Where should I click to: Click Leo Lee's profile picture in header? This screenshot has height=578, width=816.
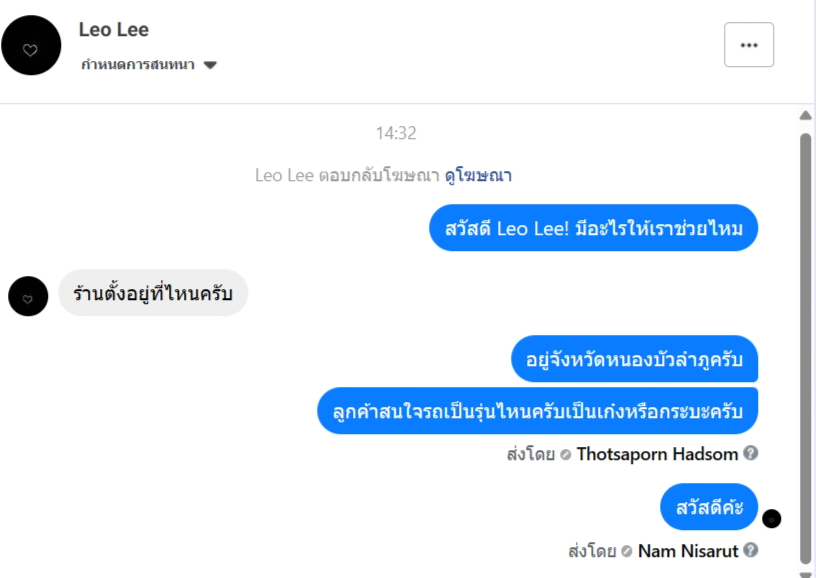click(x=31, y=46)
